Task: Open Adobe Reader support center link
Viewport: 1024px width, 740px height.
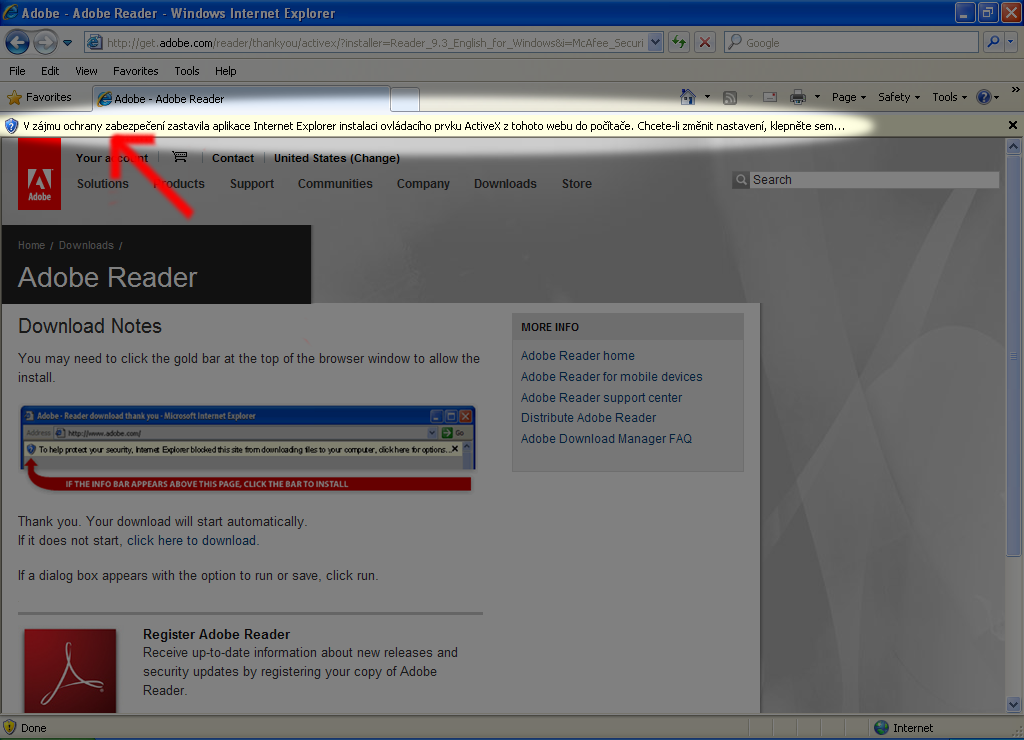Action: [x=601, y=398]
